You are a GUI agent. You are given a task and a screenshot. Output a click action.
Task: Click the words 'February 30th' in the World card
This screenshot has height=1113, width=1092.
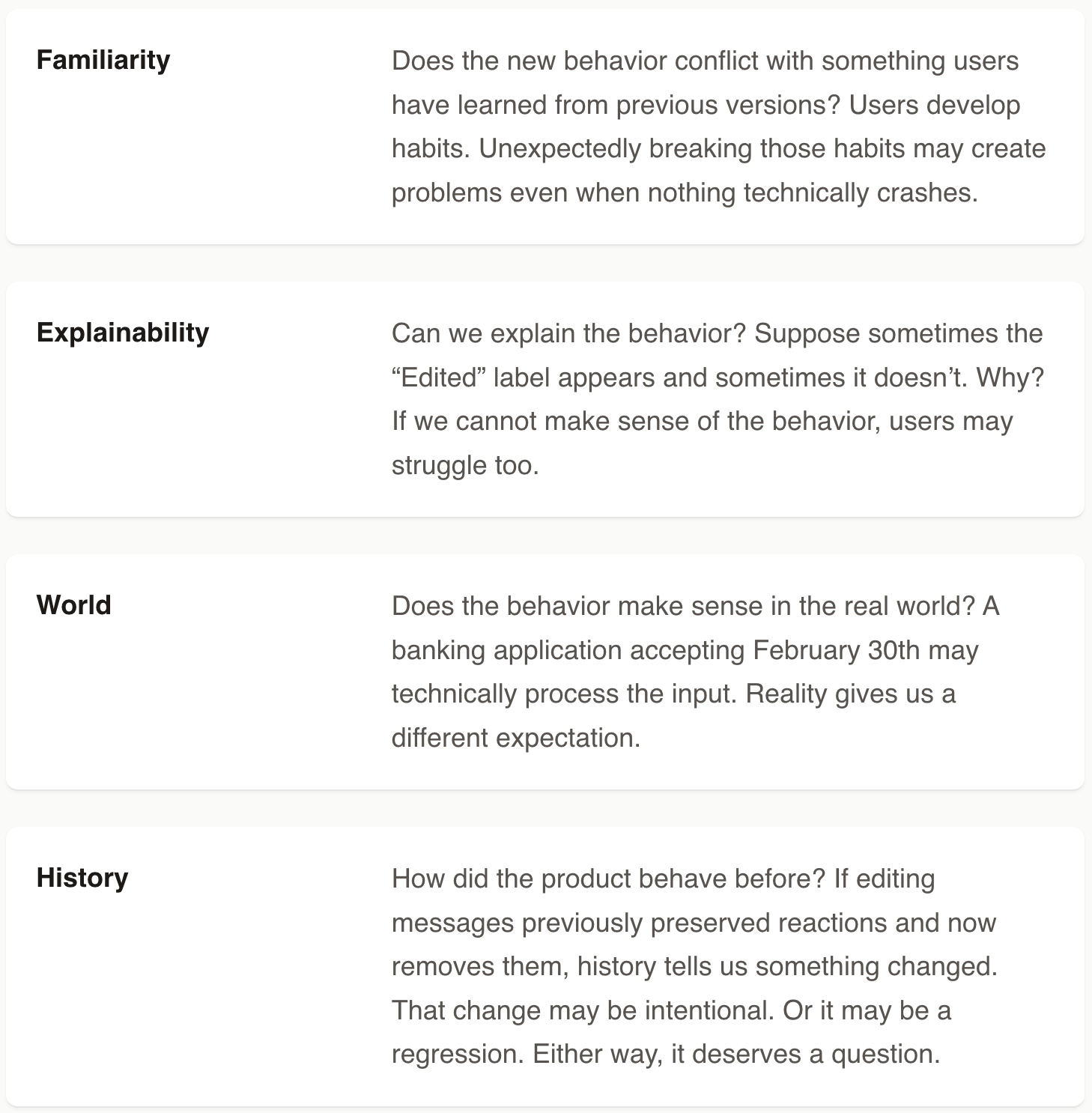pos(836,650)
